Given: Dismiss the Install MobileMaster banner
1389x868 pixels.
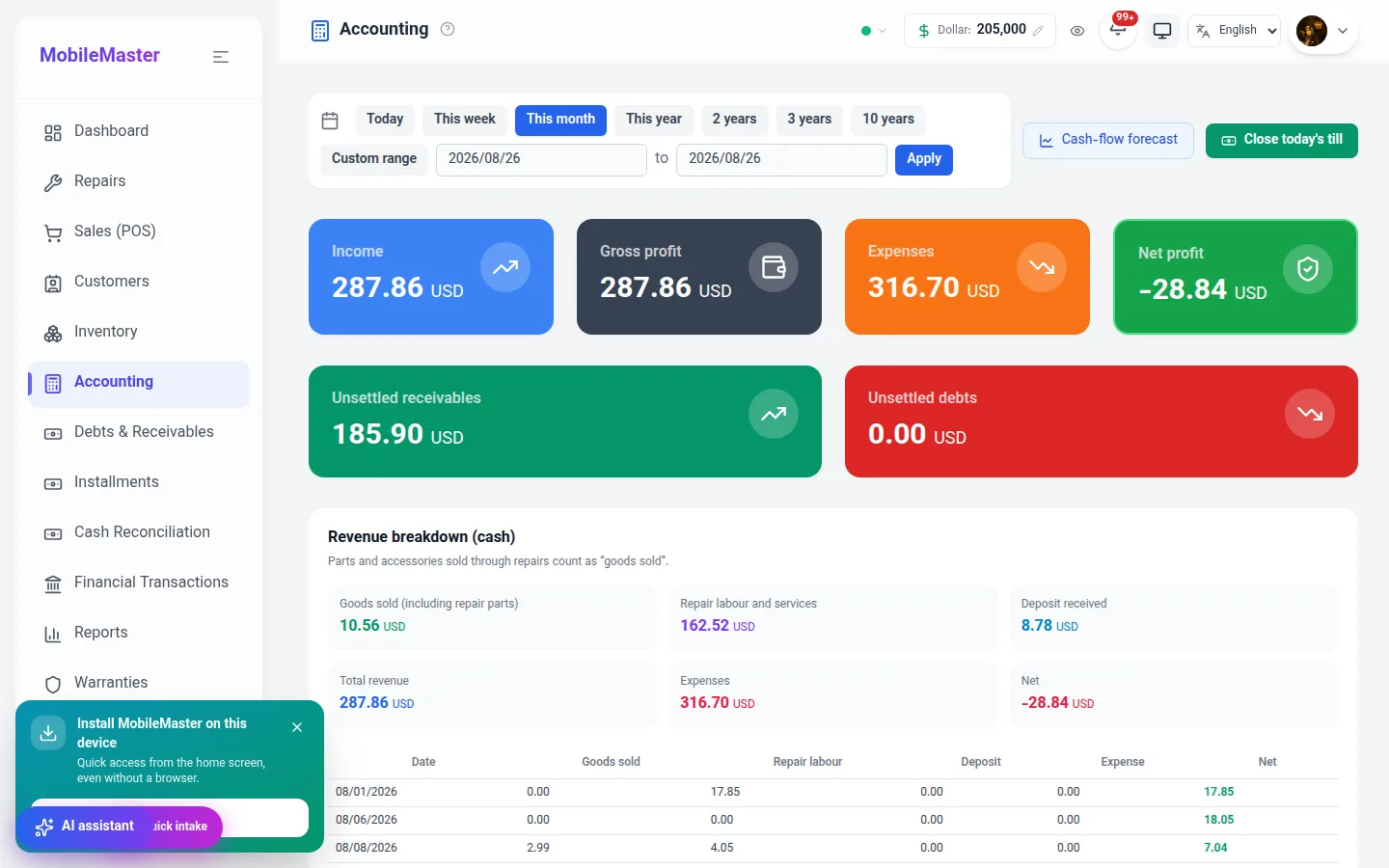Looking at the screenshot, I should (x=297, y=727).
